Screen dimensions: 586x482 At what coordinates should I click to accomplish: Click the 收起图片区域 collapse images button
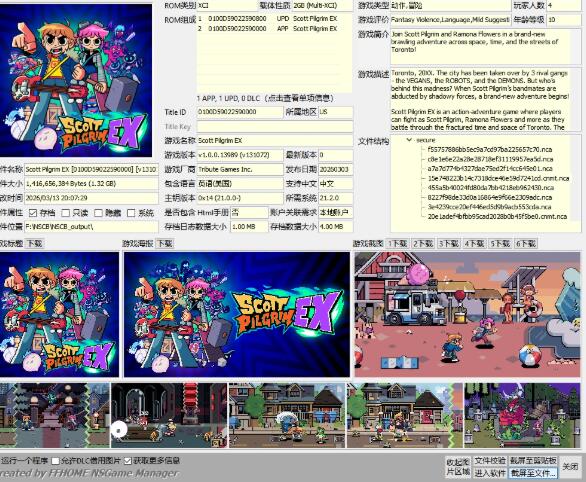(x=458, y=467)
